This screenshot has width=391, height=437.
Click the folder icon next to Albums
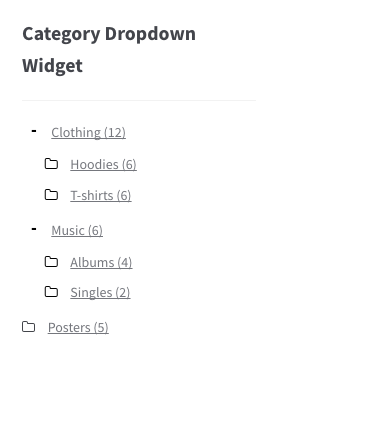tap(51, 262)
